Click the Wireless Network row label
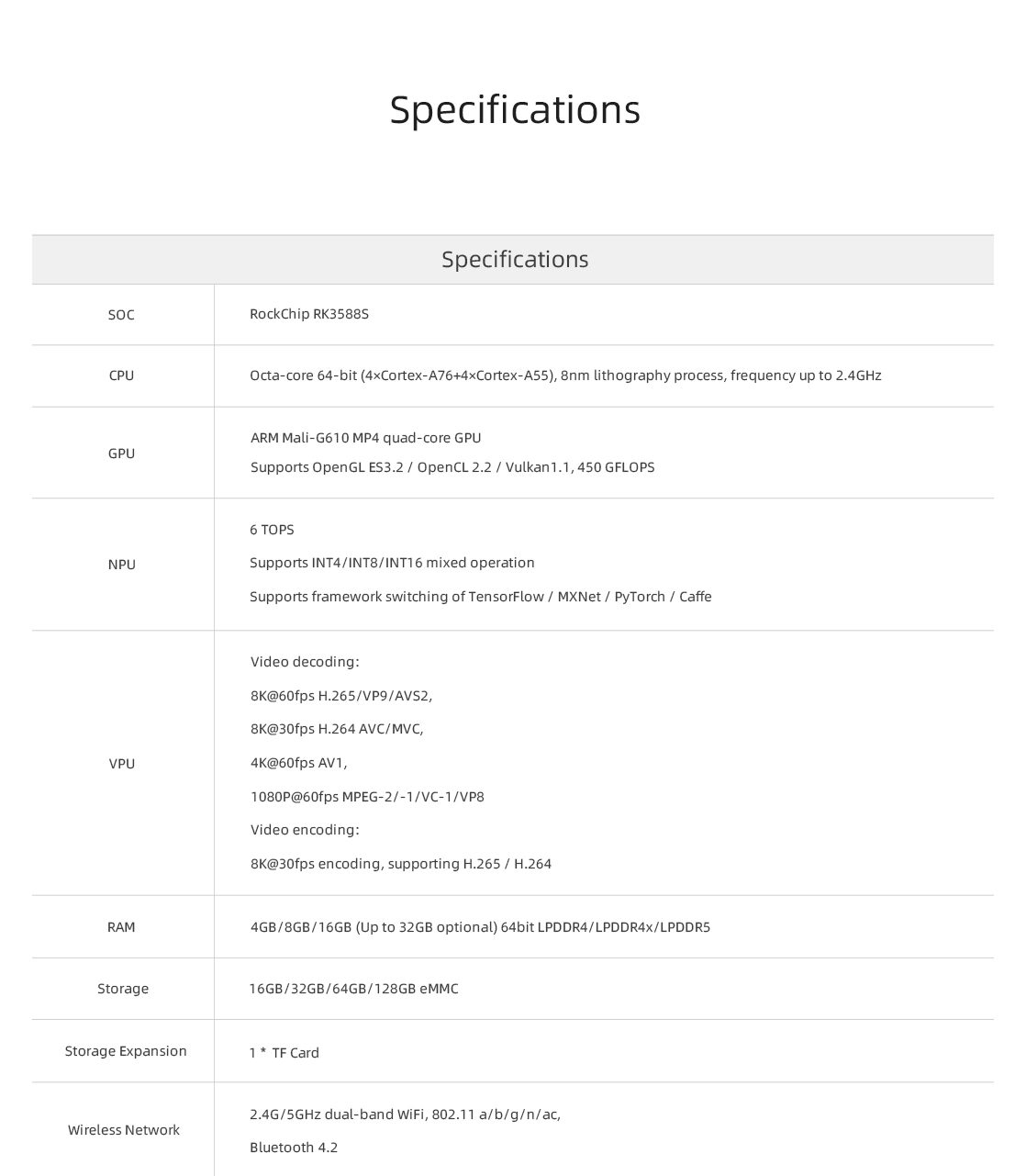The width and height of the screenshot is (1026, 1176). pos(124,1130)
